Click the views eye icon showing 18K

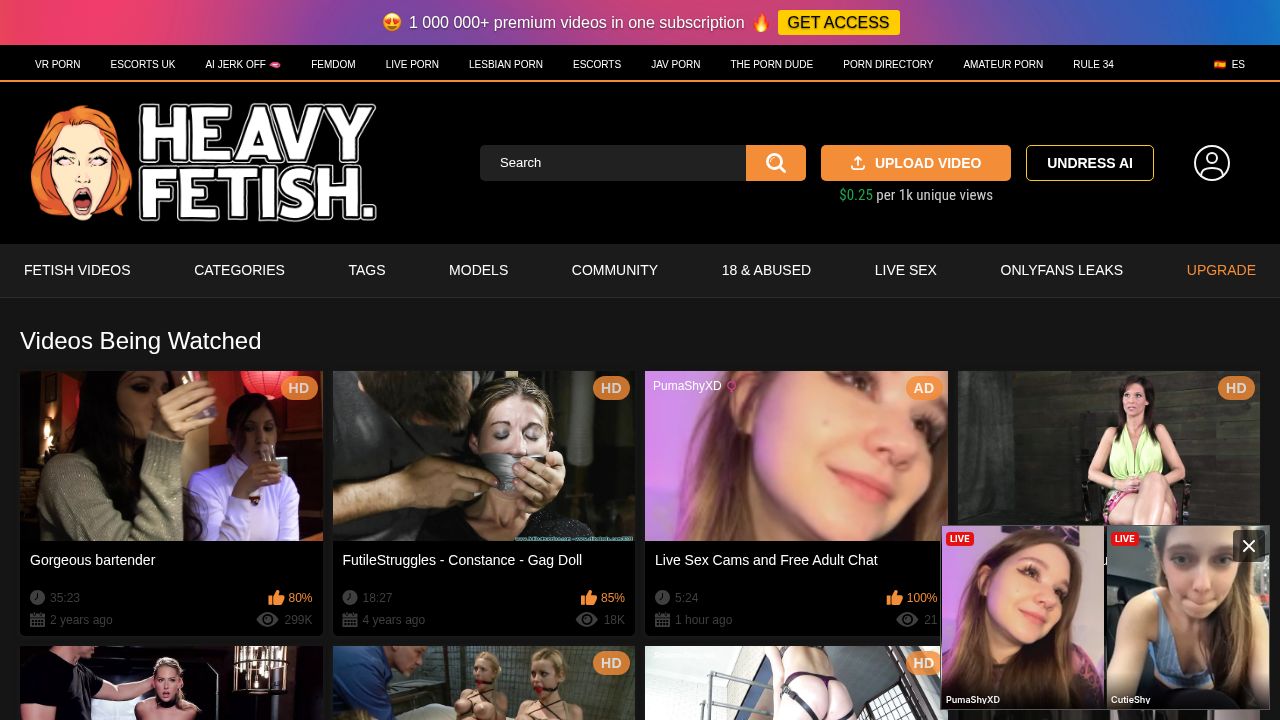pos(587,620)
